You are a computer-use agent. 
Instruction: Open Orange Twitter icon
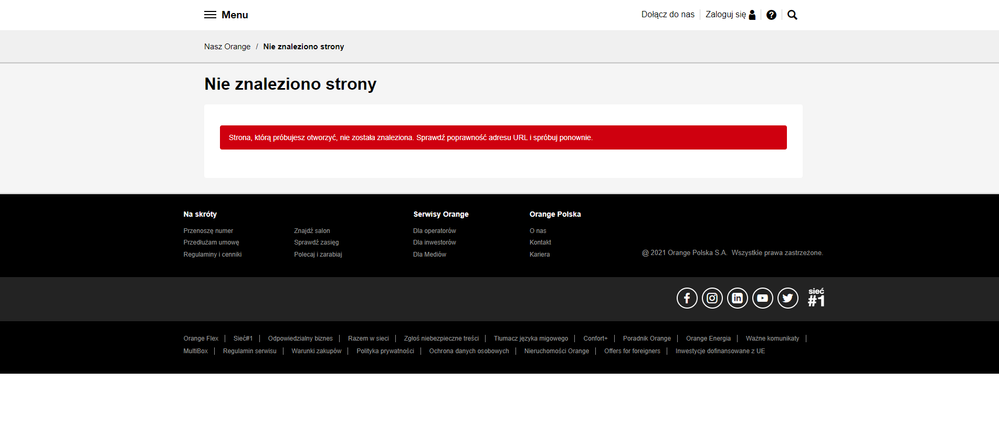click(x=788, y=298)
